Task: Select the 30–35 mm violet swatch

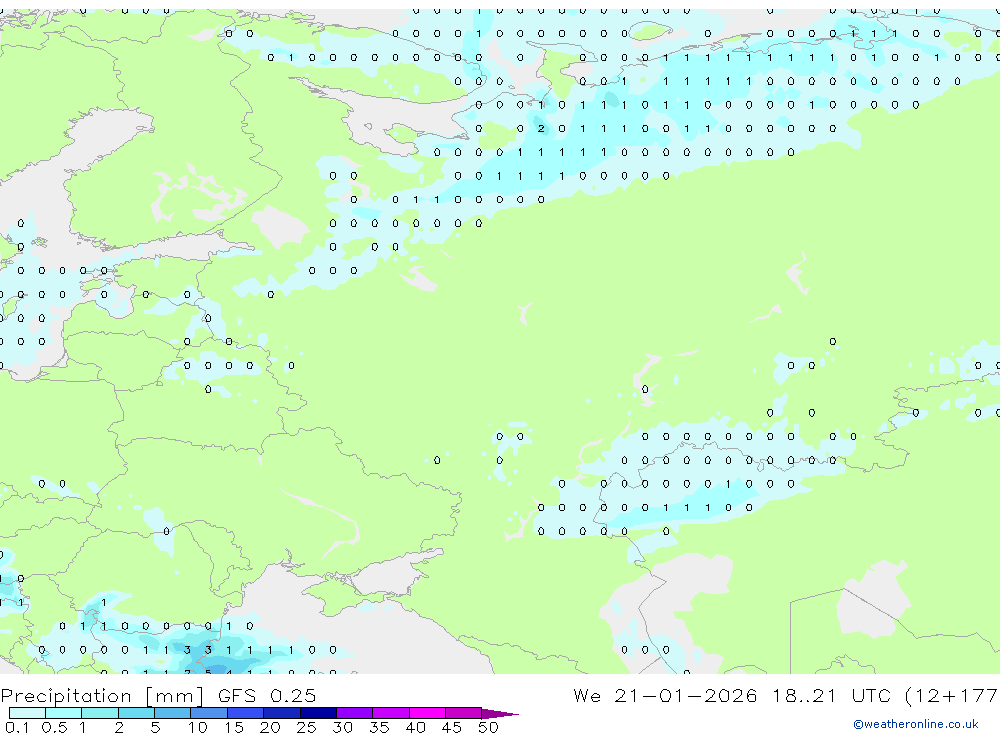Action: (x=355, y=713)
